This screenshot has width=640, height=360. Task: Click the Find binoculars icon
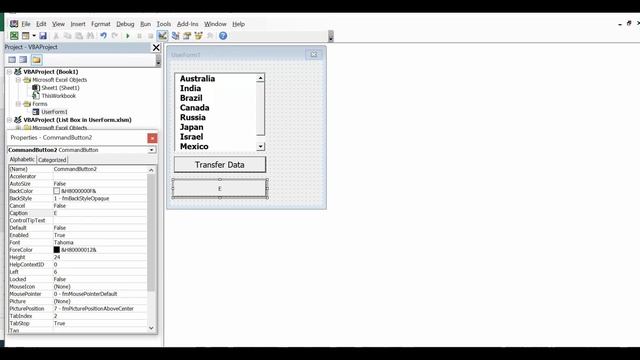click(x=90, y=36)
